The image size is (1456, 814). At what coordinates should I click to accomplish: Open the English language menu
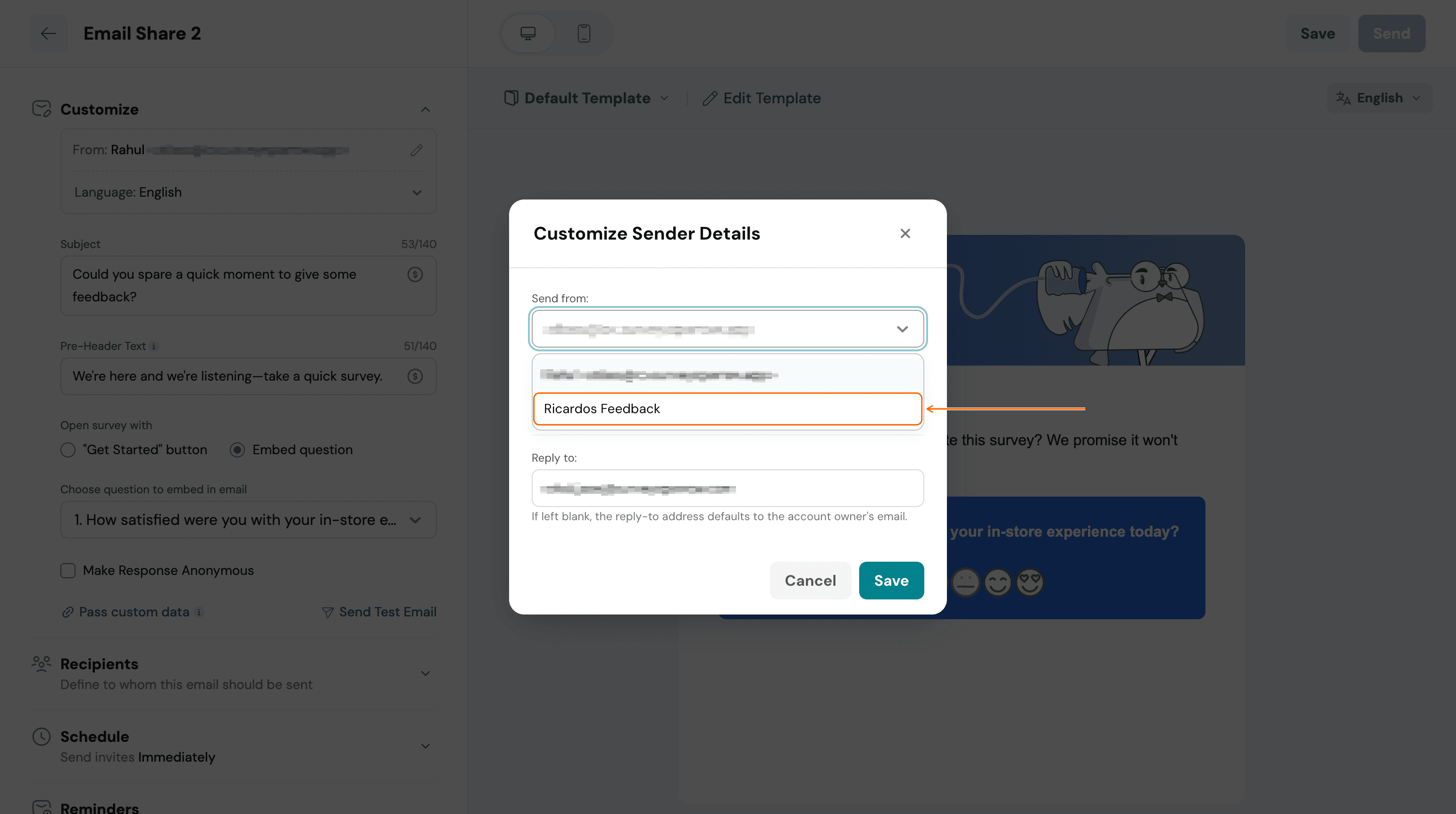pos(1379,98)
